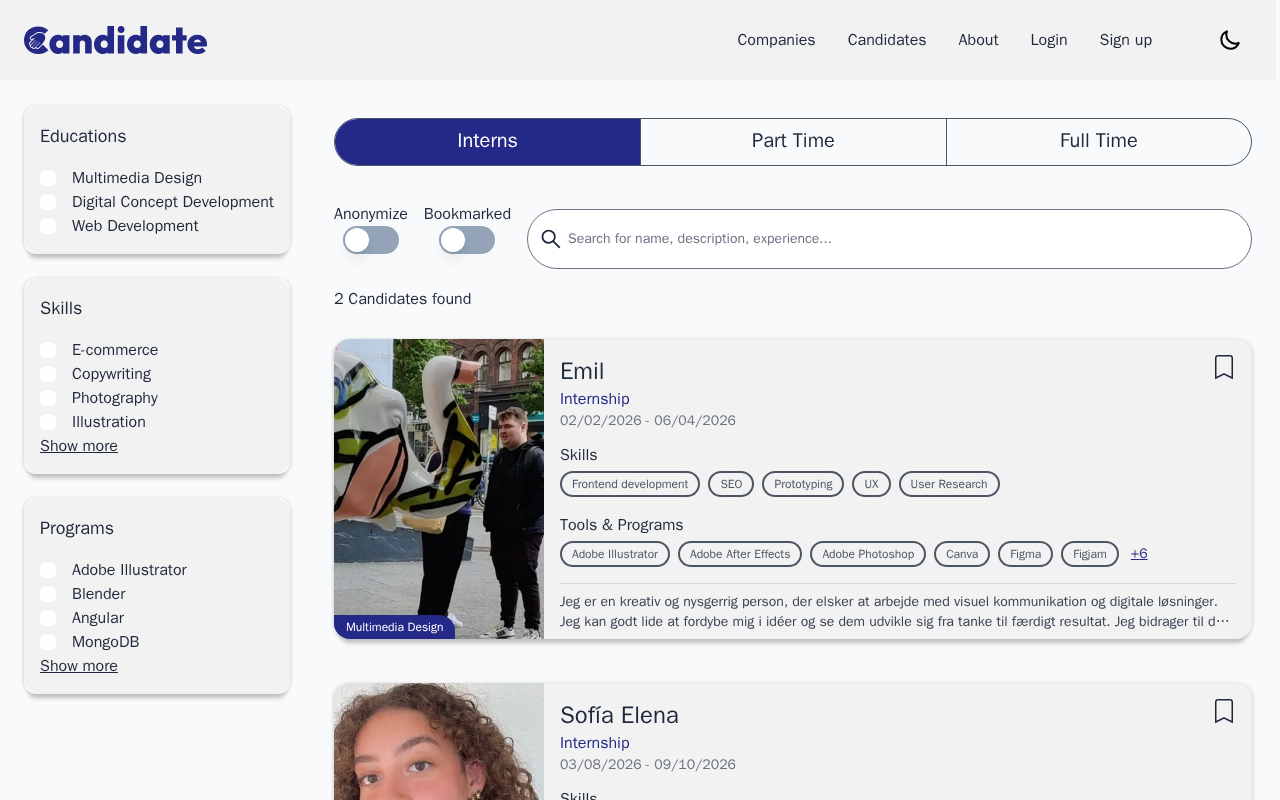Expand Emil's tools with +6 link

pyautogui.click(x=1139, y=554)
